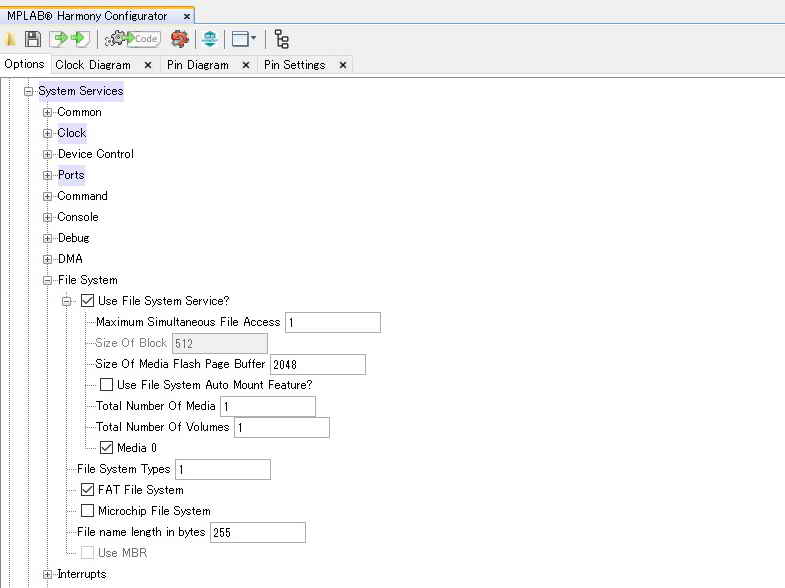This screenshot has width=785, height=588.
Task: Select the Debug tree label
Action: coord(74,238)
